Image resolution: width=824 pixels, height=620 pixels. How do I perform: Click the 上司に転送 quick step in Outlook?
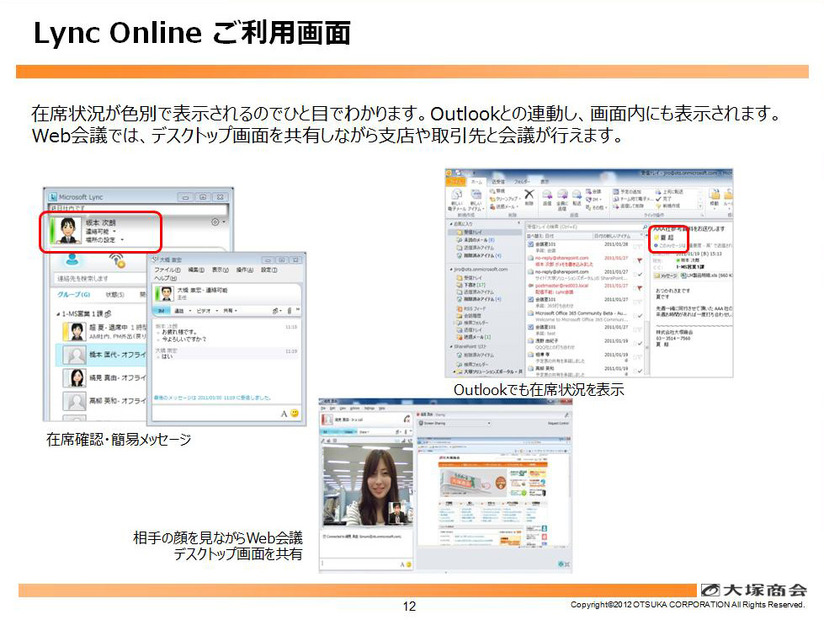click(x=669, y=192)
